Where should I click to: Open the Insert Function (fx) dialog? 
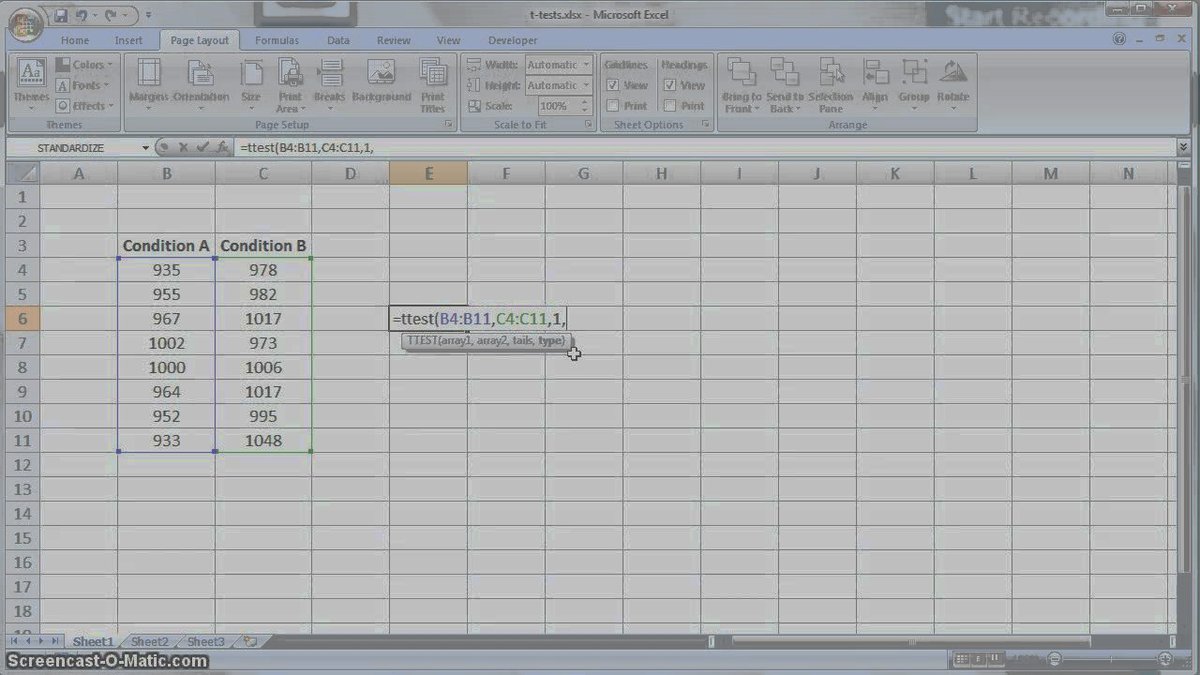tap(223, 148)
